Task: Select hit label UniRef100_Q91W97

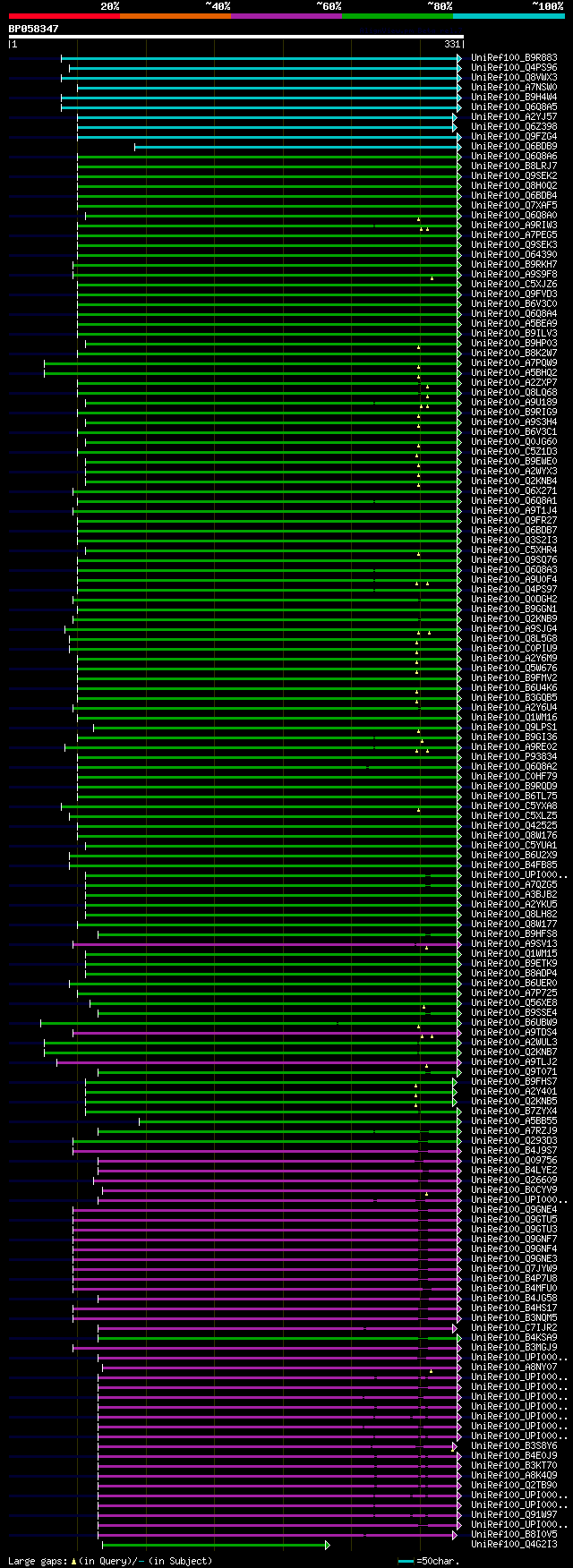Action: (514, 1515)
